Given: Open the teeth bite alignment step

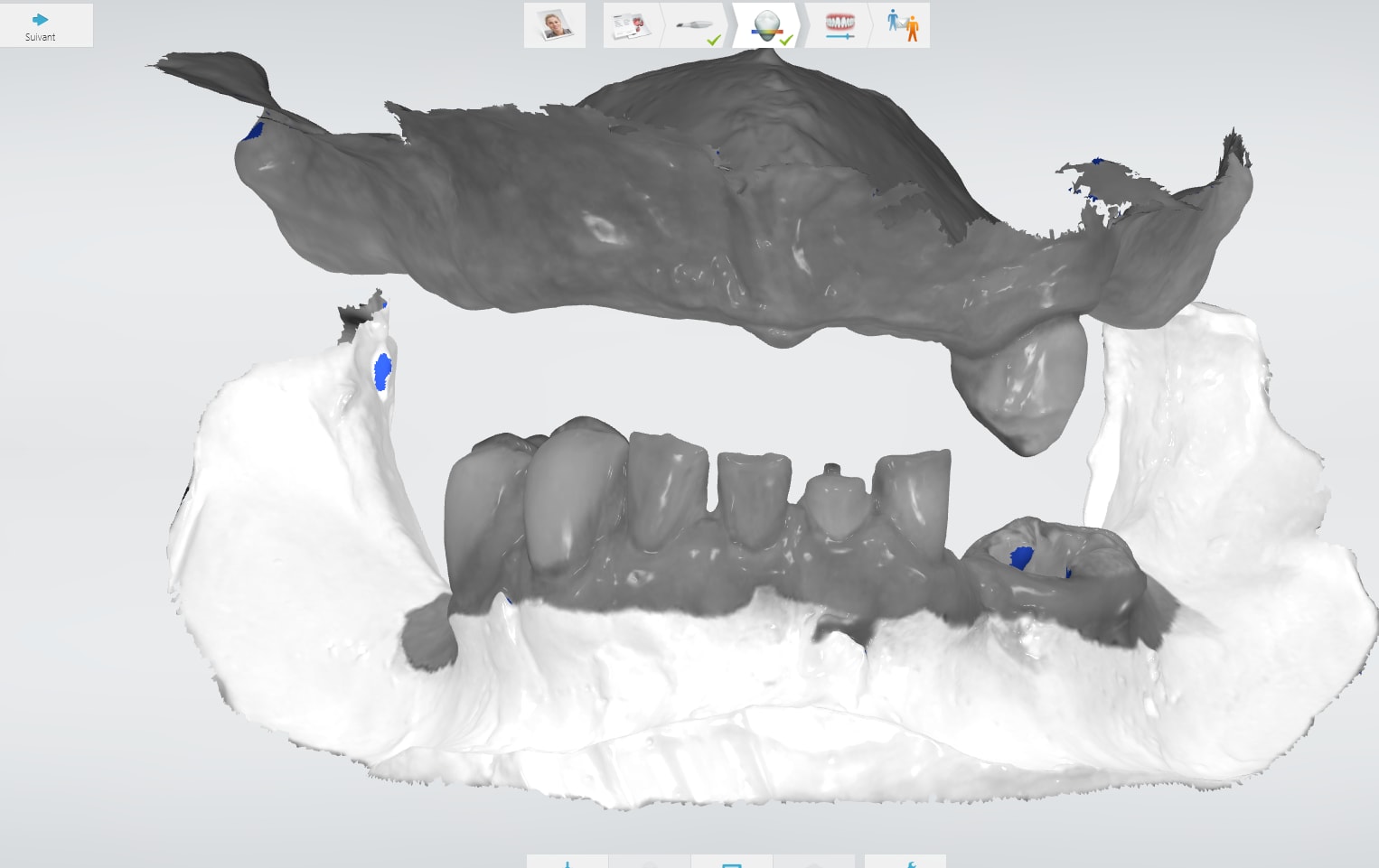Looking at the screenshot, I should (840, 25).
